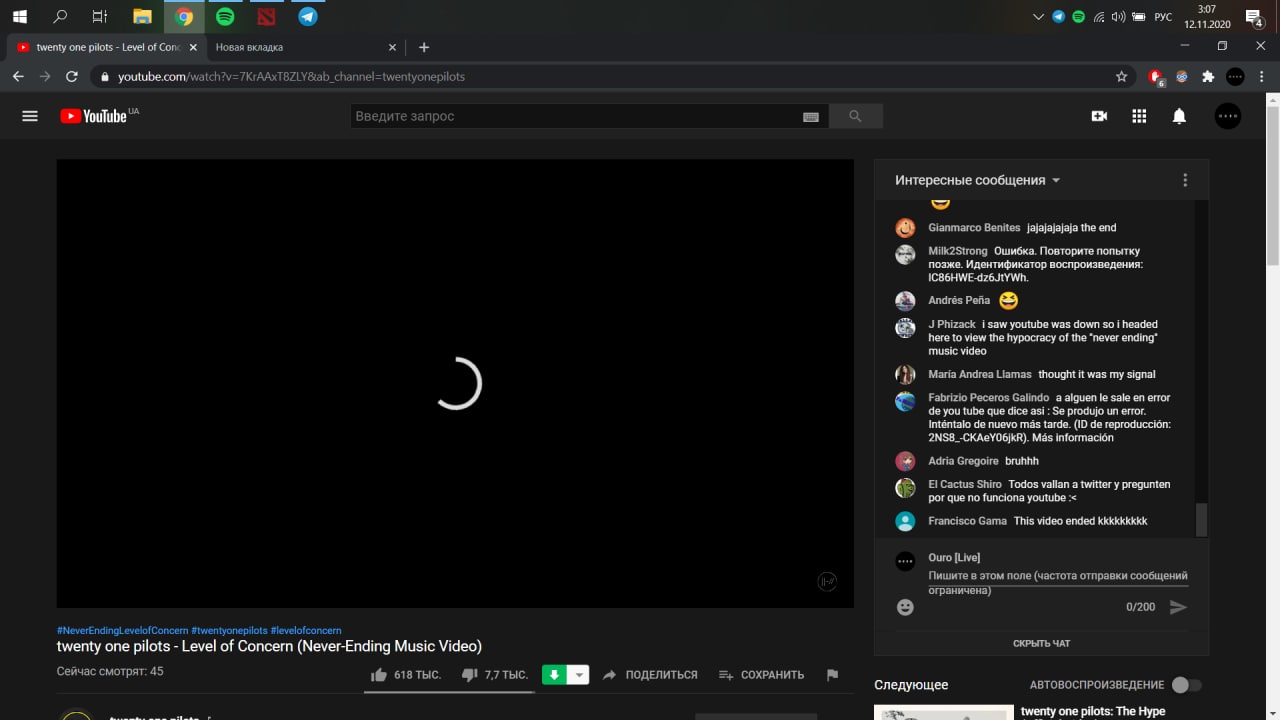Viewport: 1280px width, 720px height.
Task: Open the taskbar volume control
Action: pos(1118,17)
